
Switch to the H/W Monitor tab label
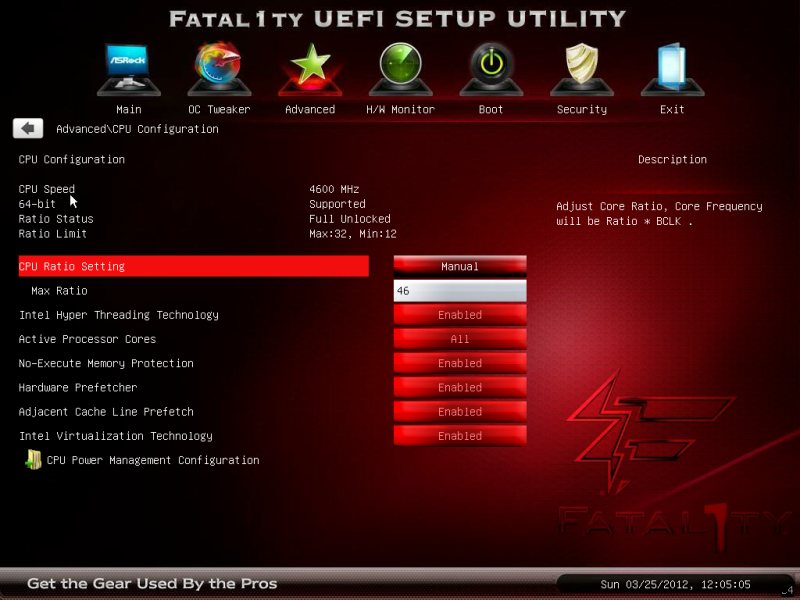(401, 109)
